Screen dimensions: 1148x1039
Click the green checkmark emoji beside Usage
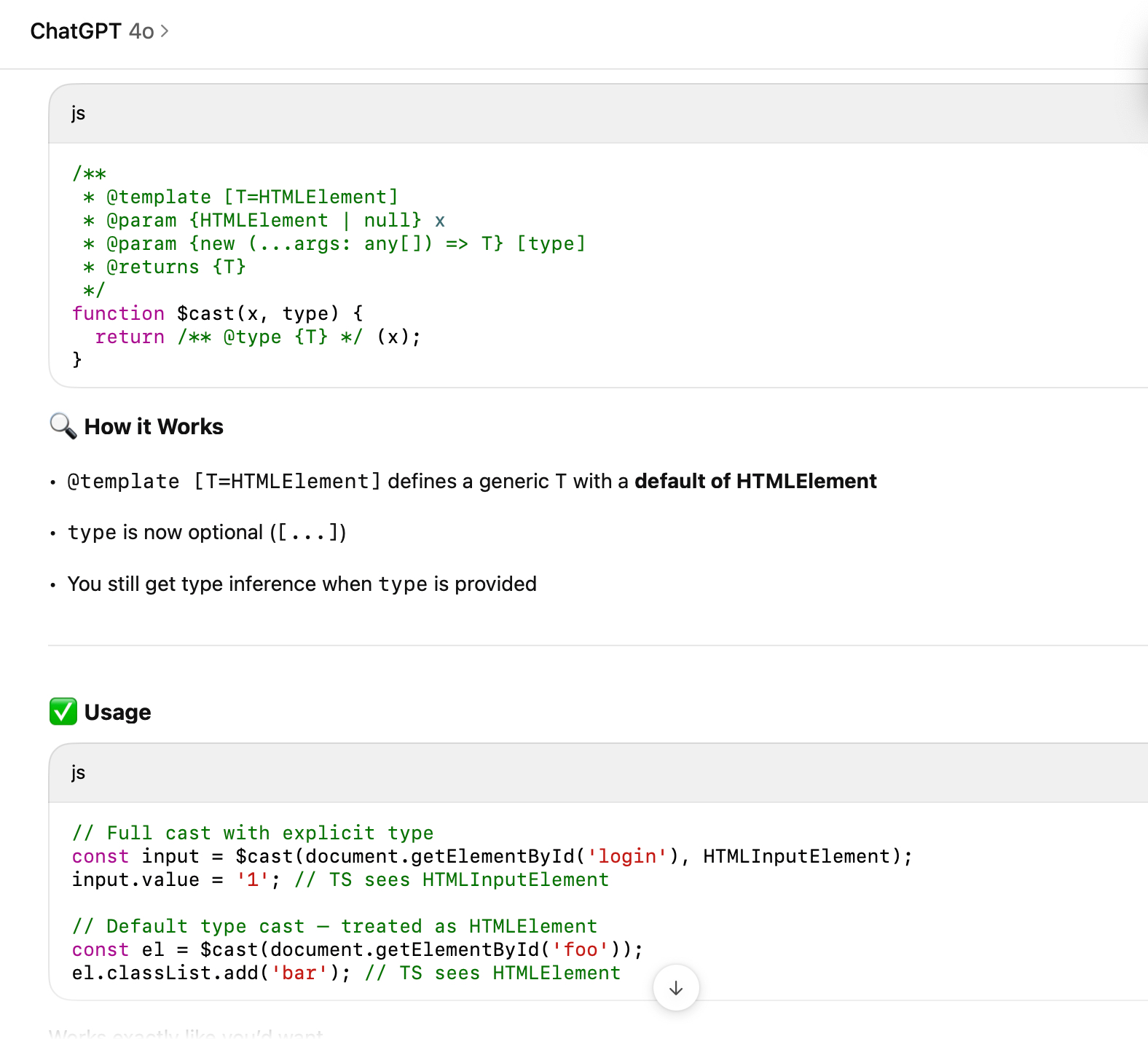[x=63, y=712]
